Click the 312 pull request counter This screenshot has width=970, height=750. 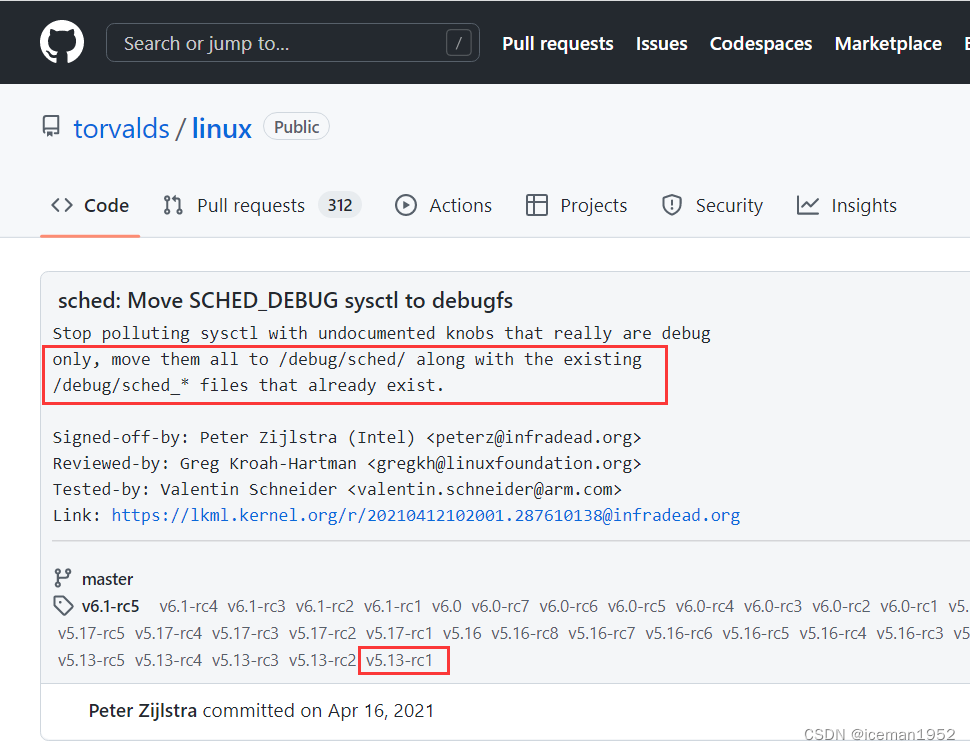(340, 205)
